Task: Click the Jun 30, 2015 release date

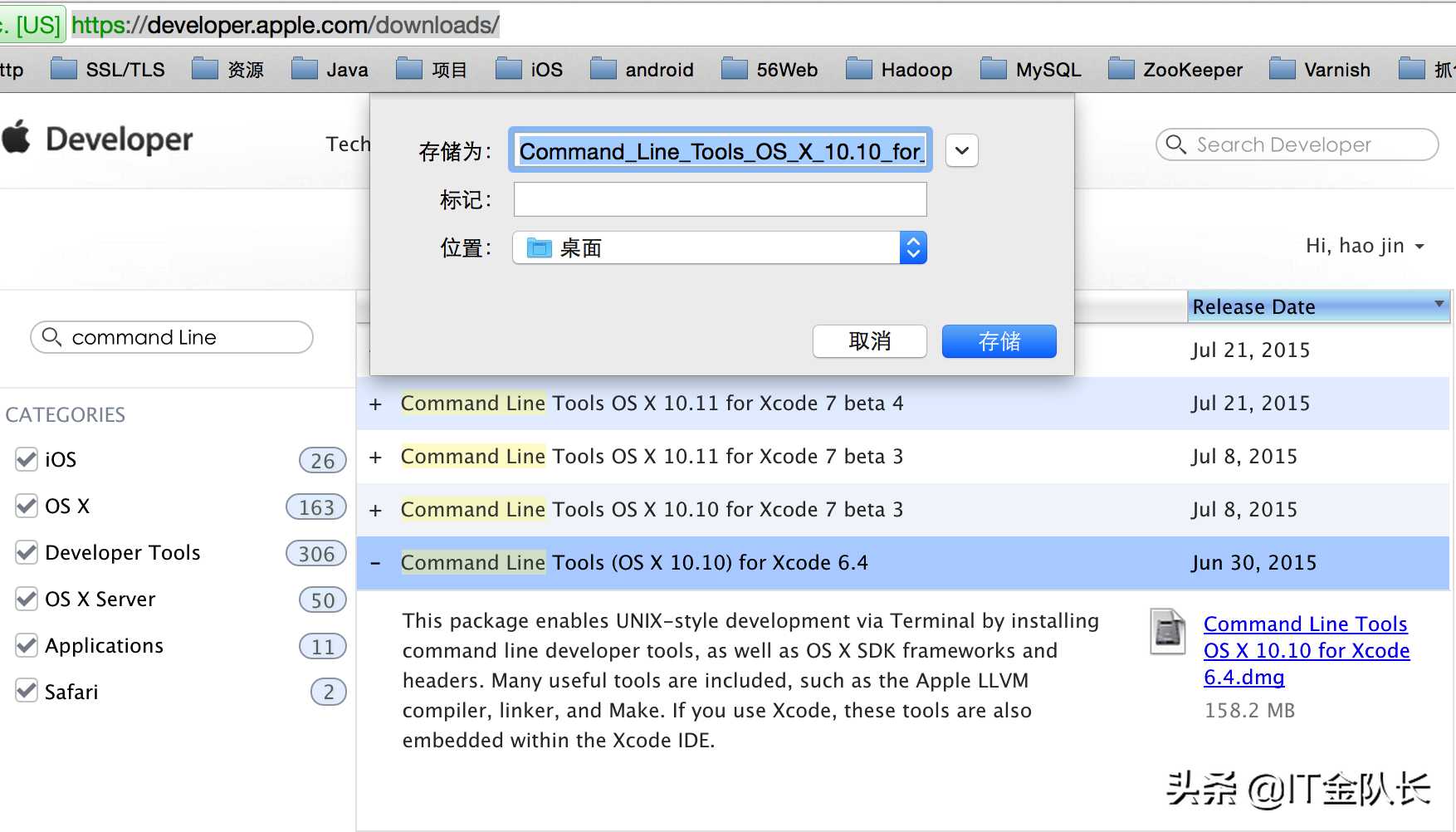Action: (x=1253, y=563)
